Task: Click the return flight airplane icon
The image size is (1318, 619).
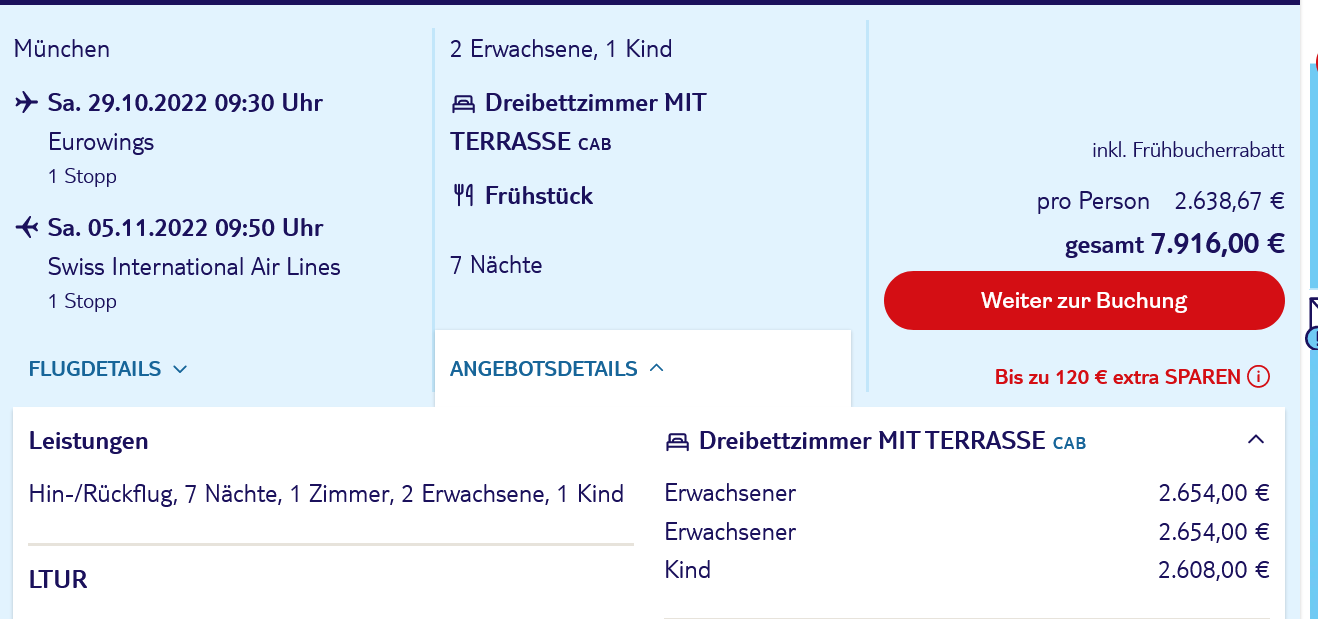Action: click(x=27, y=228)
